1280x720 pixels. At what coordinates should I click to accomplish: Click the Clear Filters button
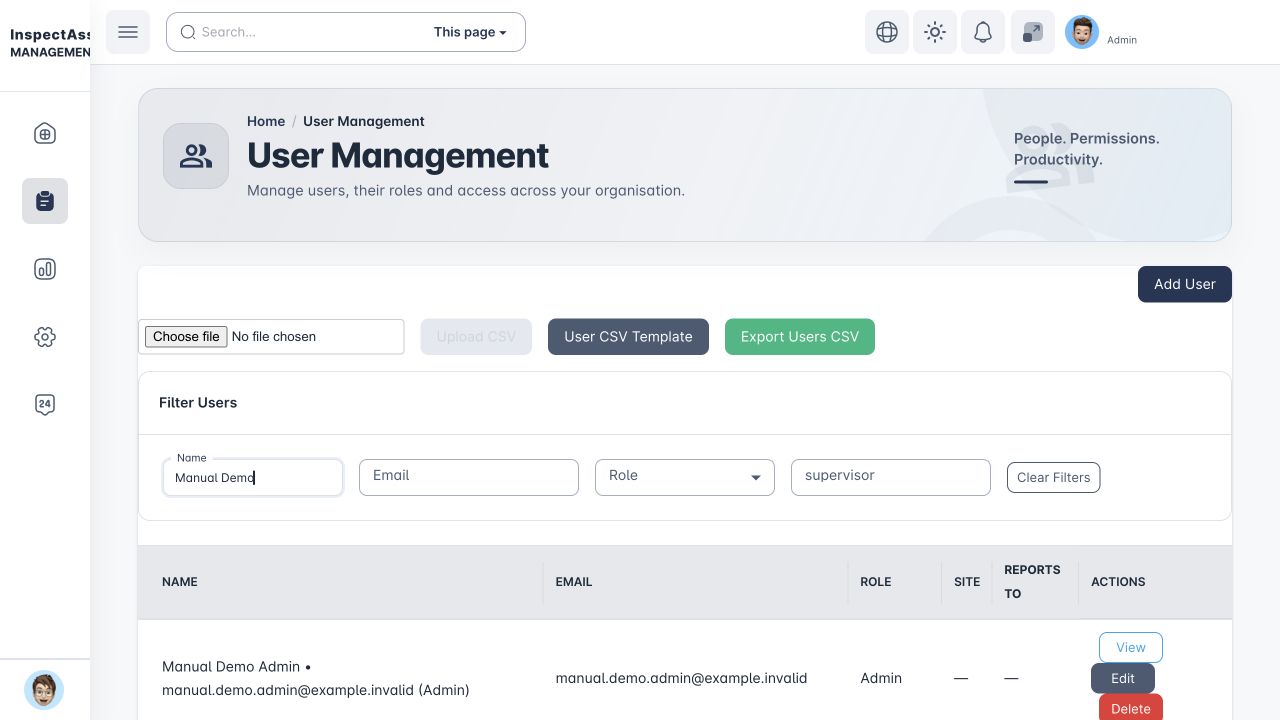(1054, 477)
